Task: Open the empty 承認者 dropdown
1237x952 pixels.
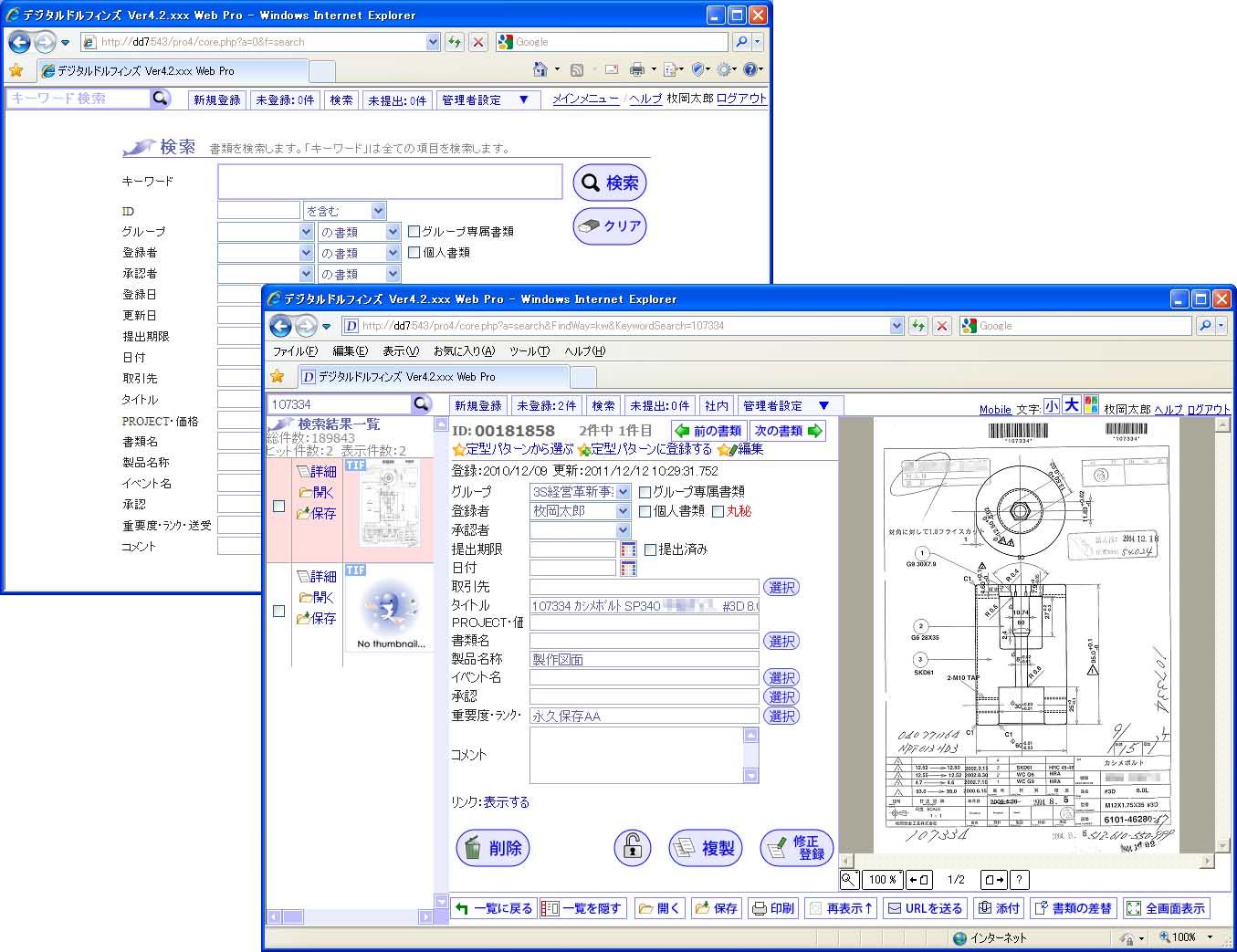Action: tap(623, 530)
